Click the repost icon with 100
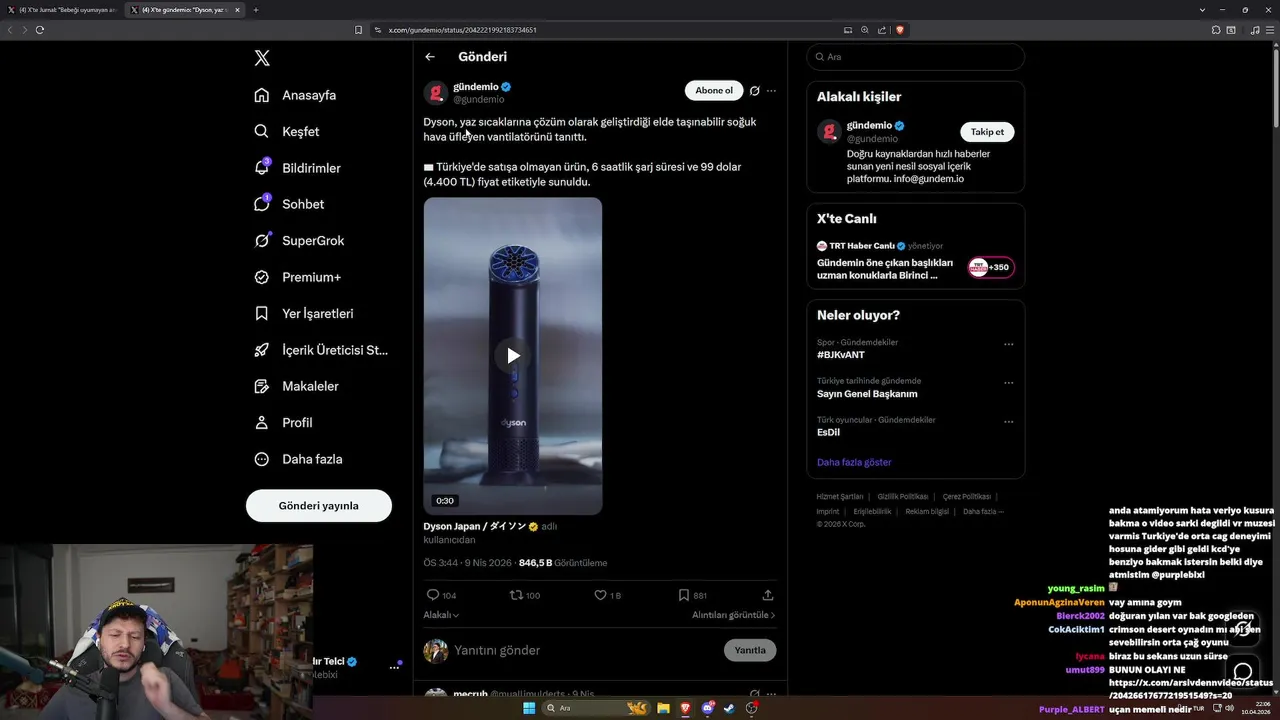The image size is (1280, 720). click(x=525, y=595)
